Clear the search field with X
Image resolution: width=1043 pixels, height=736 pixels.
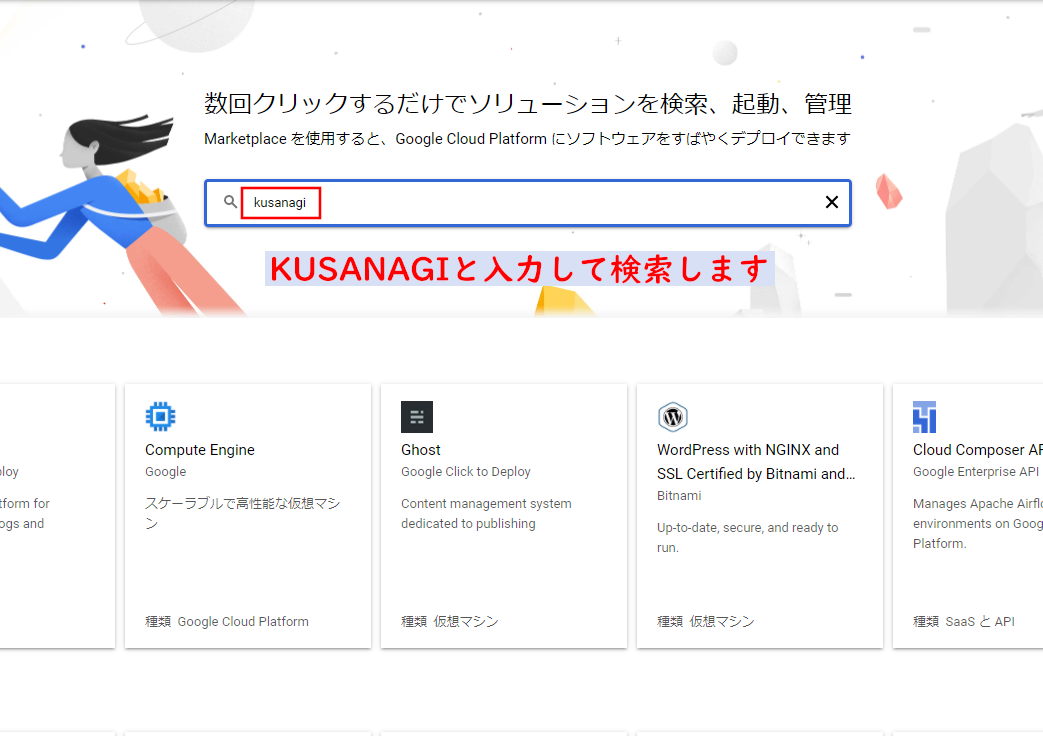click(831, 202)
